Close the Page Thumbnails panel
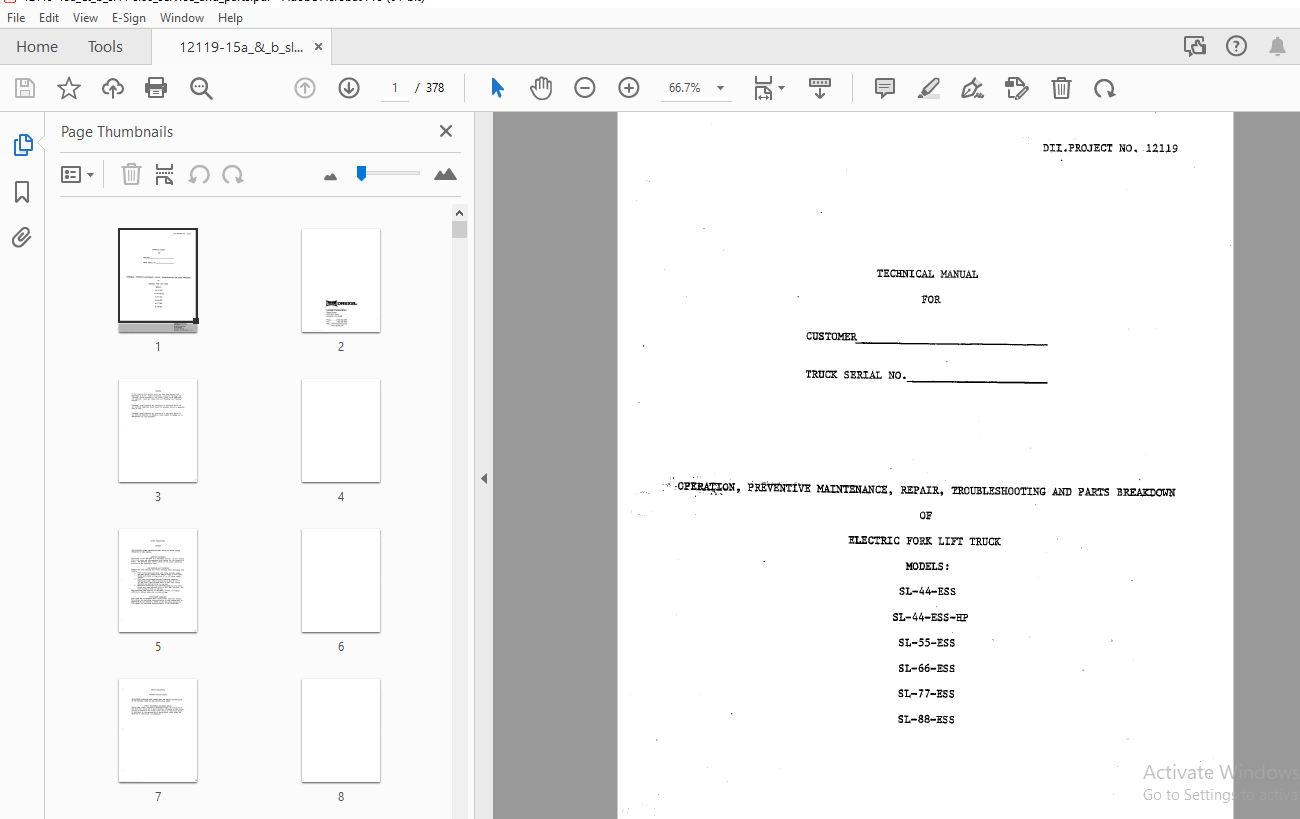1300x819 pixels. 446,131
